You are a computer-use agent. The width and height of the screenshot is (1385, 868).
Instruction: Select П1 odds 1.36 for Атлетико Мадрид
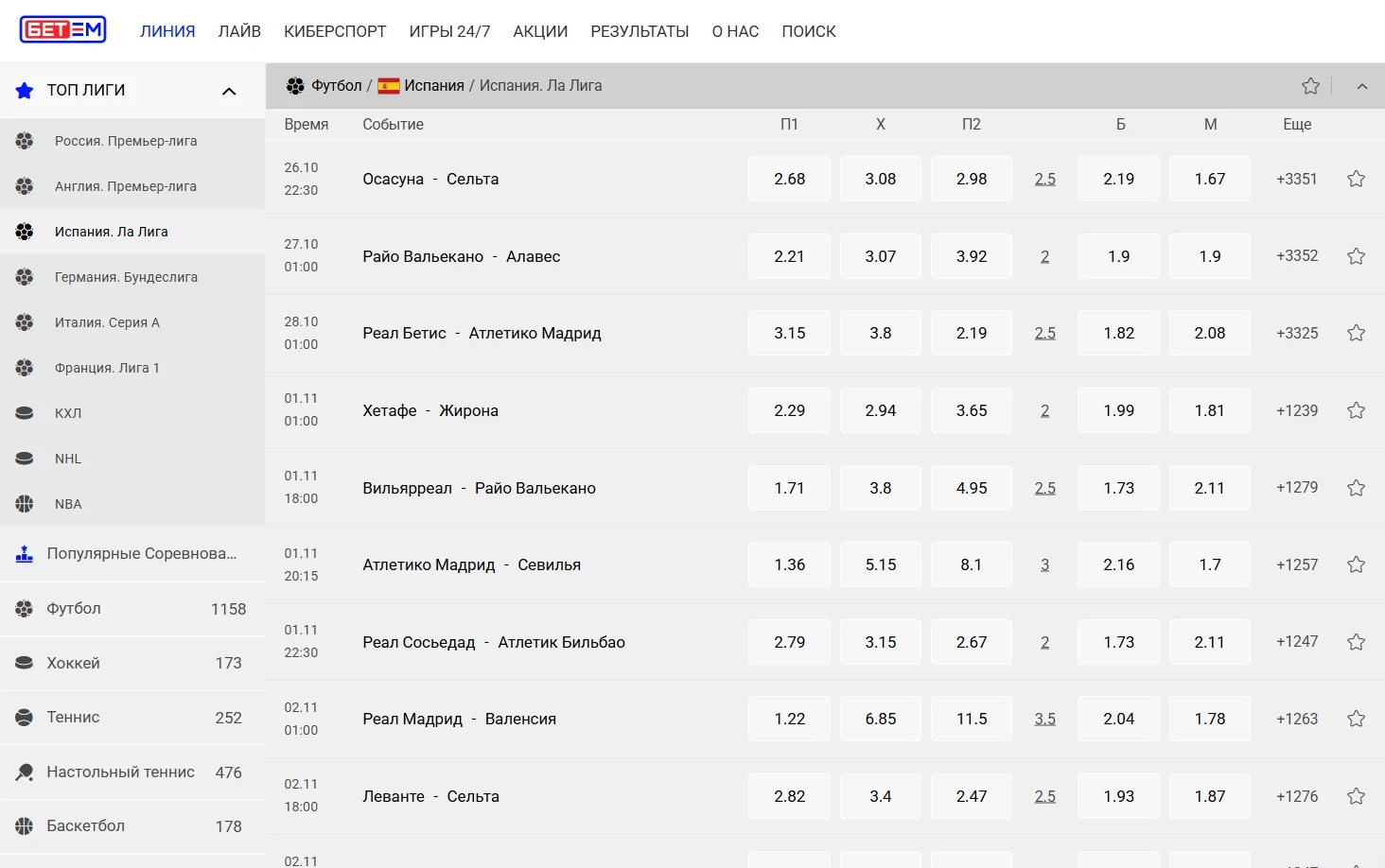coord(789,564)
